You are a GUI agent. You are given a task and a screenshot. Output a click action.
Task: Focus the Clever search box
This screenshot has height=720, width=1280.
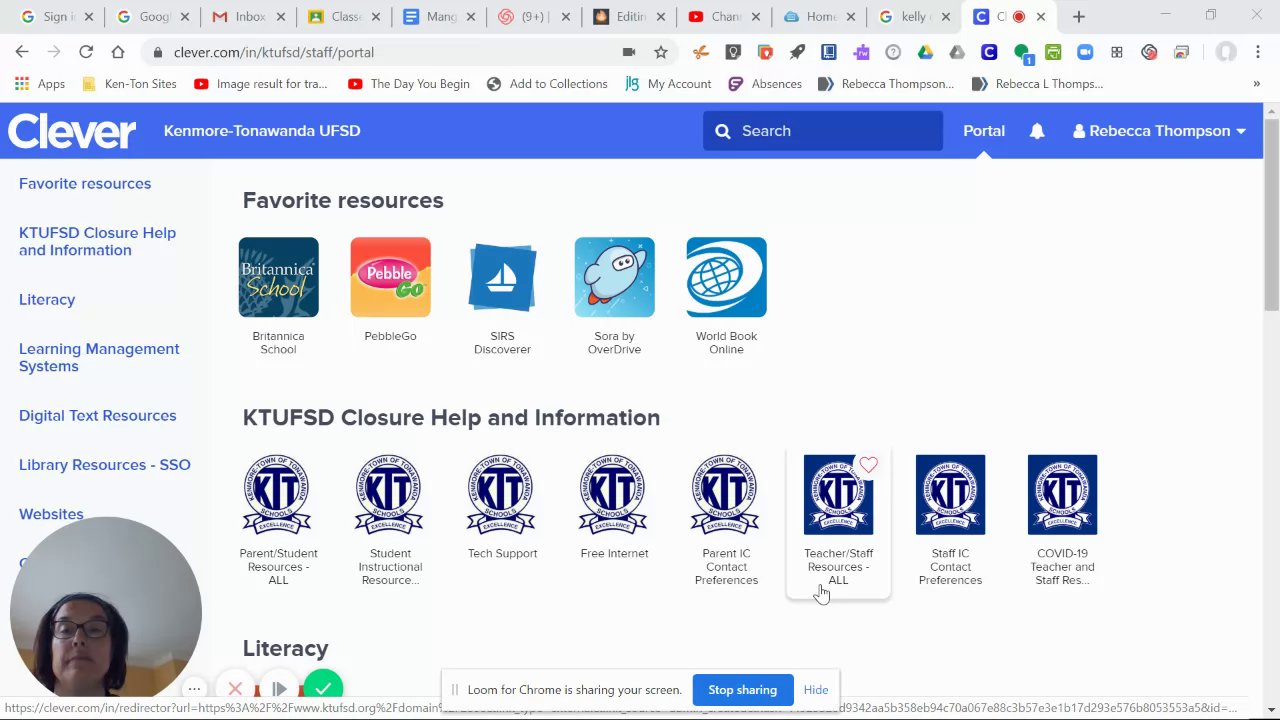[x=823, y=131]
